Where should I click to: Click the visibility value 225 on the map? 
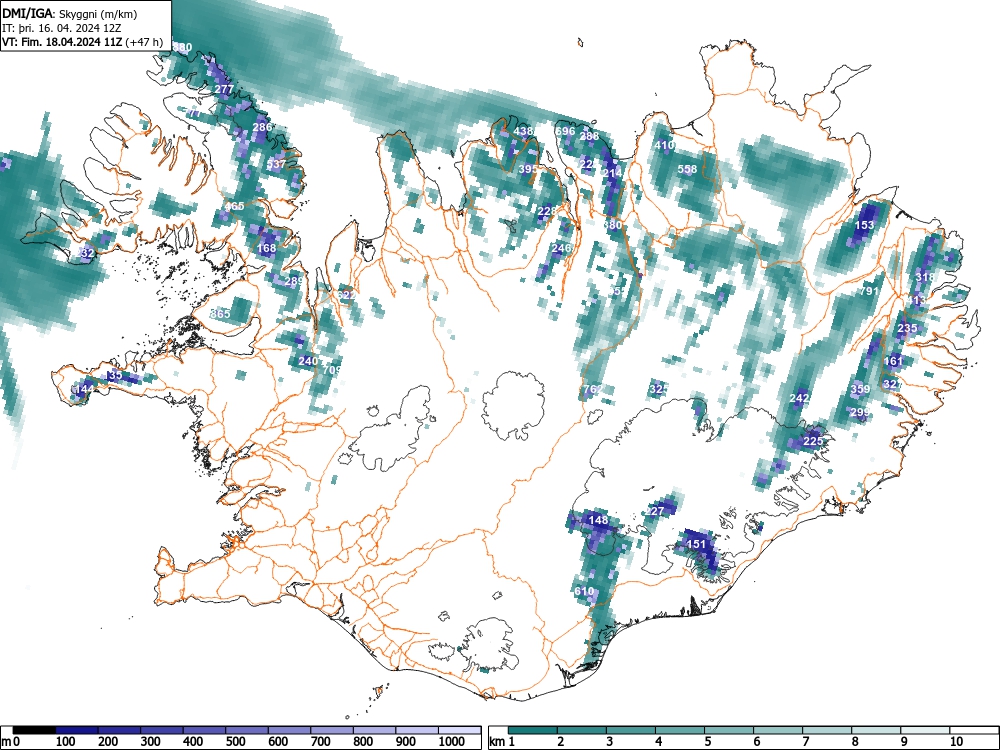(x=812, y=441)
